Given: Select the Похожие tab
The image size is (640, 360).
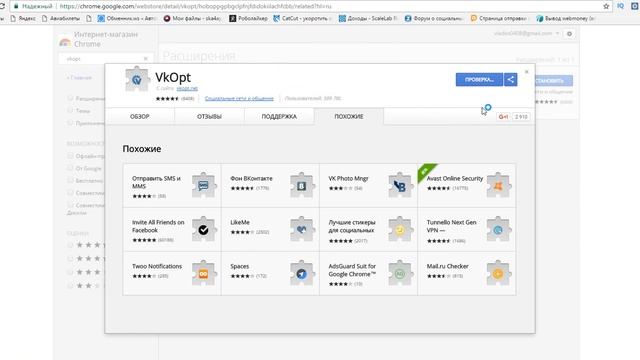Looking at the screenshot, I should point(349,117).
